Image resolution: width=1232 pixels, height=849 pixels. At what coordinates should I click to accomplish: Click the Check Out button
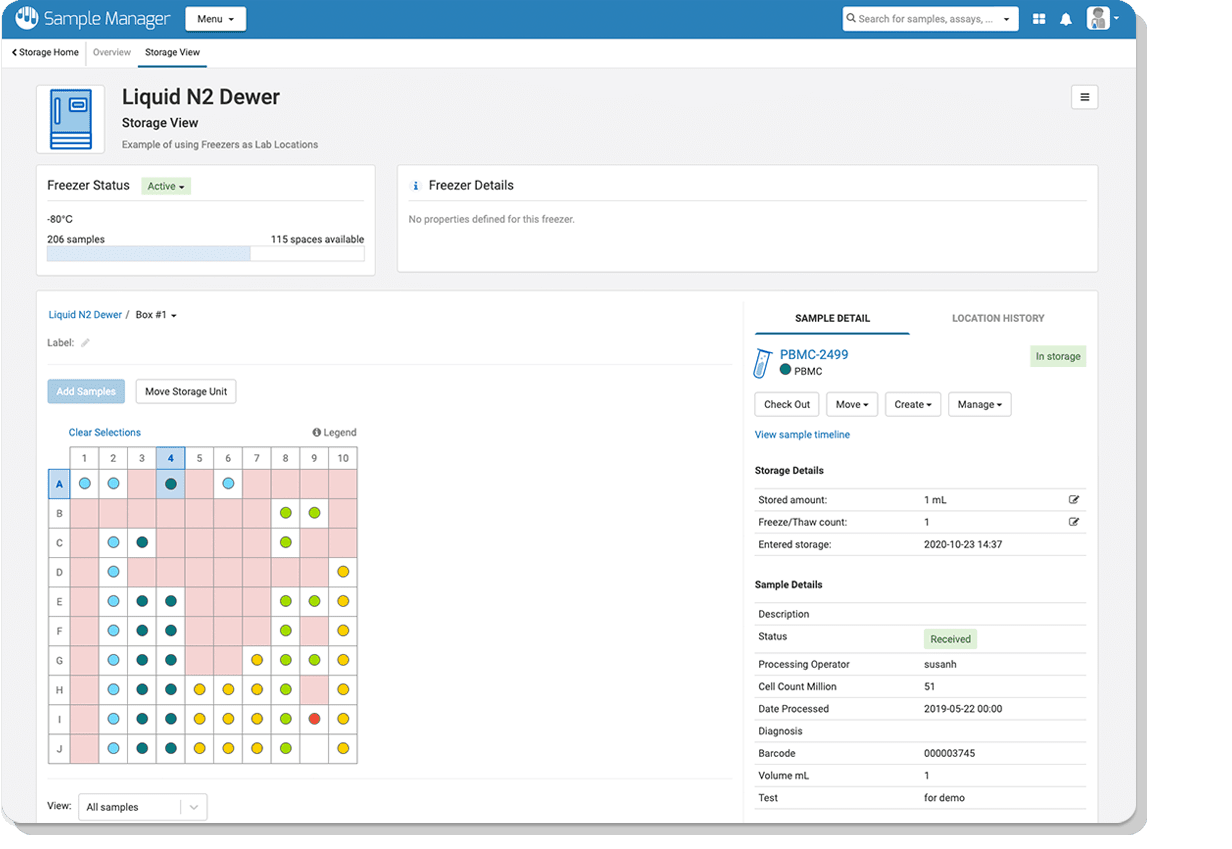coord(786,404)
